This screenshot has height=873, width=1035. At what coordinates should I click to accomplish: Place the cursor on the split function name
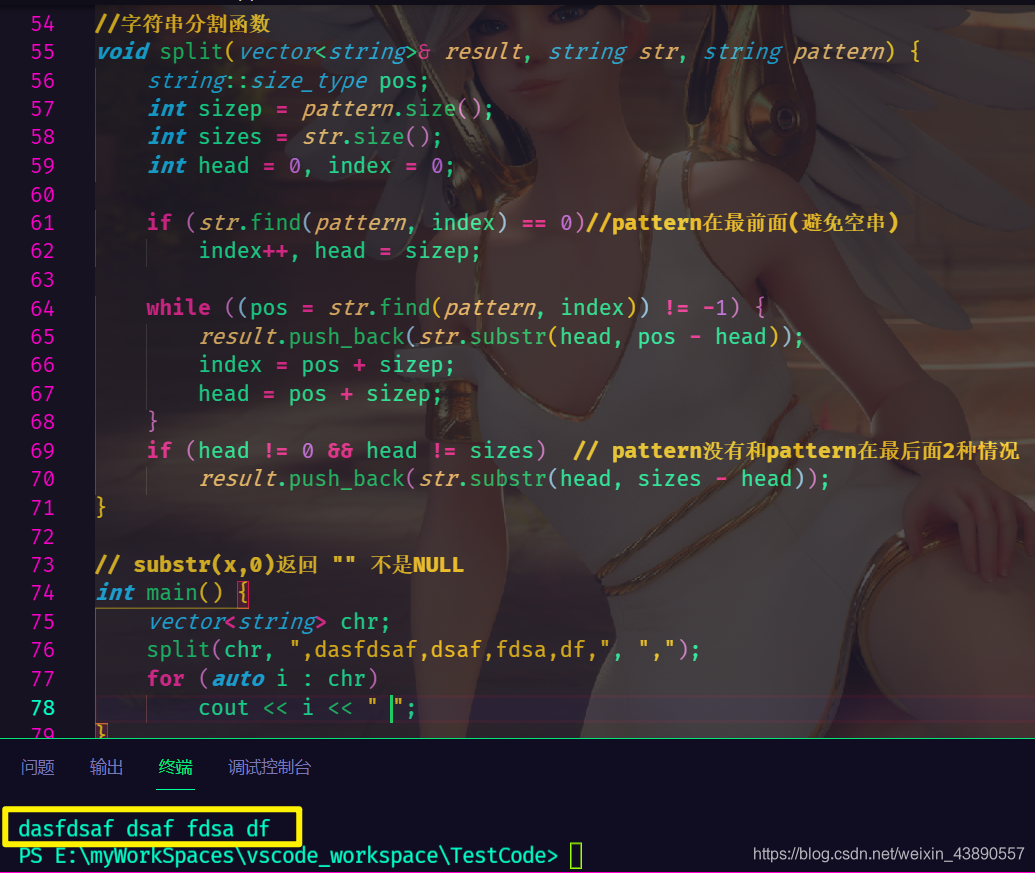point(191,52)
